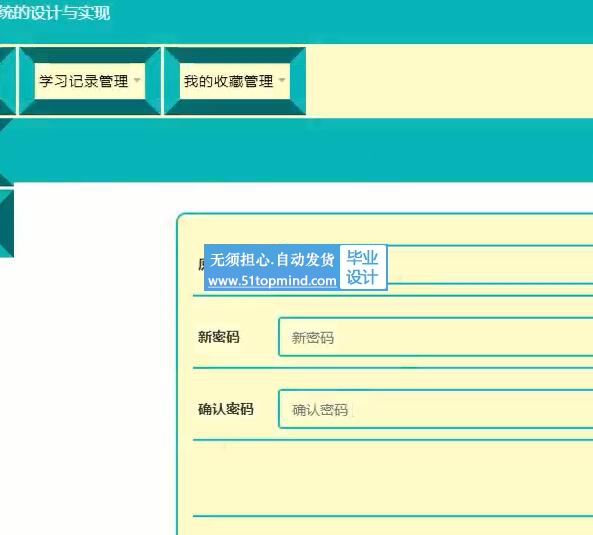Click the empty form row under 确认密码
Image resolution: width=593 pixels, height=535 pixels.
point(393,478)
